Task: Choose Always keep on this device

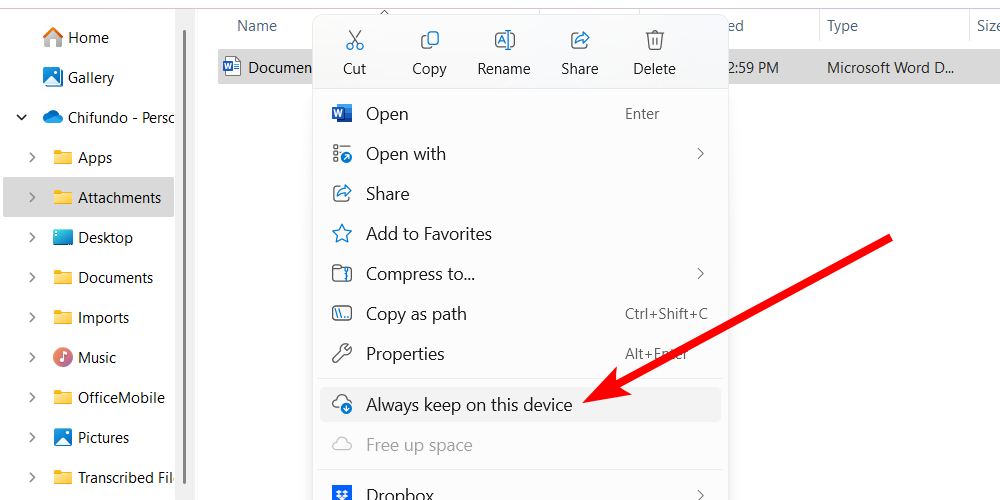Action: (x=520, y=404)
